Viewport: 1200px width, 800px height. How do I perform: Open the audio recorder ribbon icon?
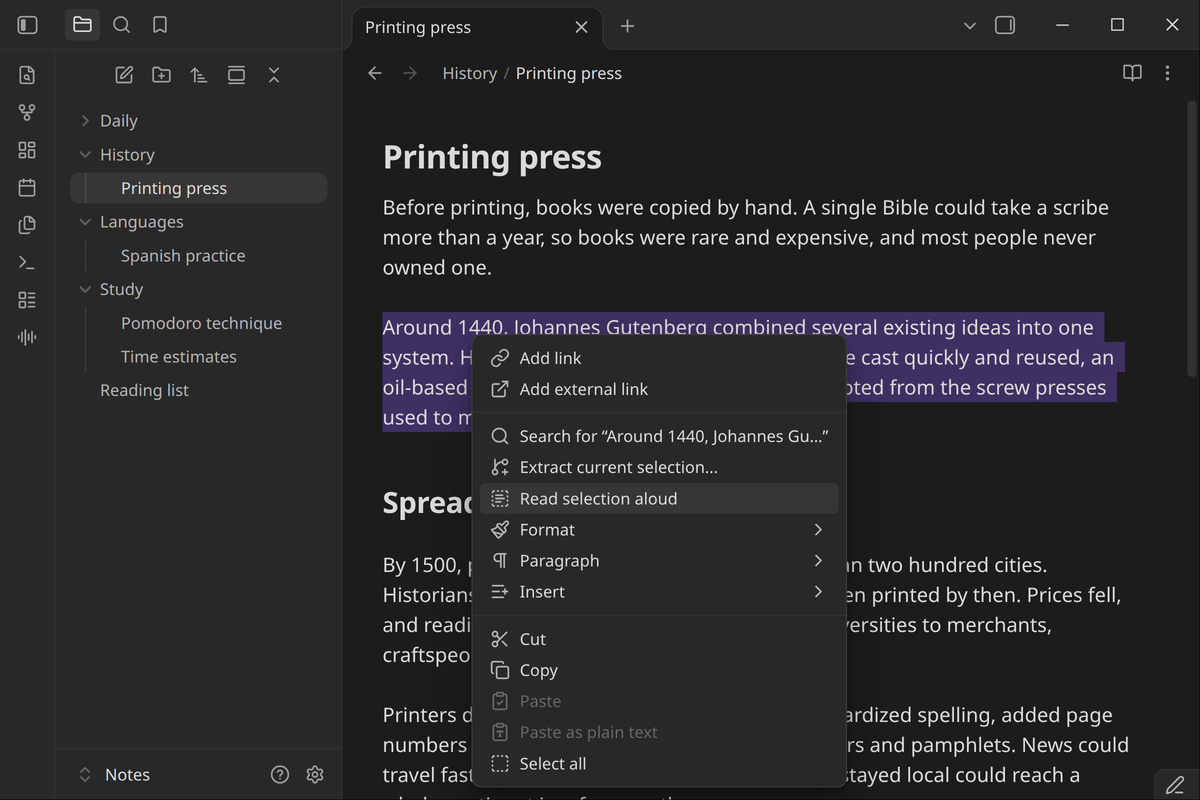click(27, 337)
